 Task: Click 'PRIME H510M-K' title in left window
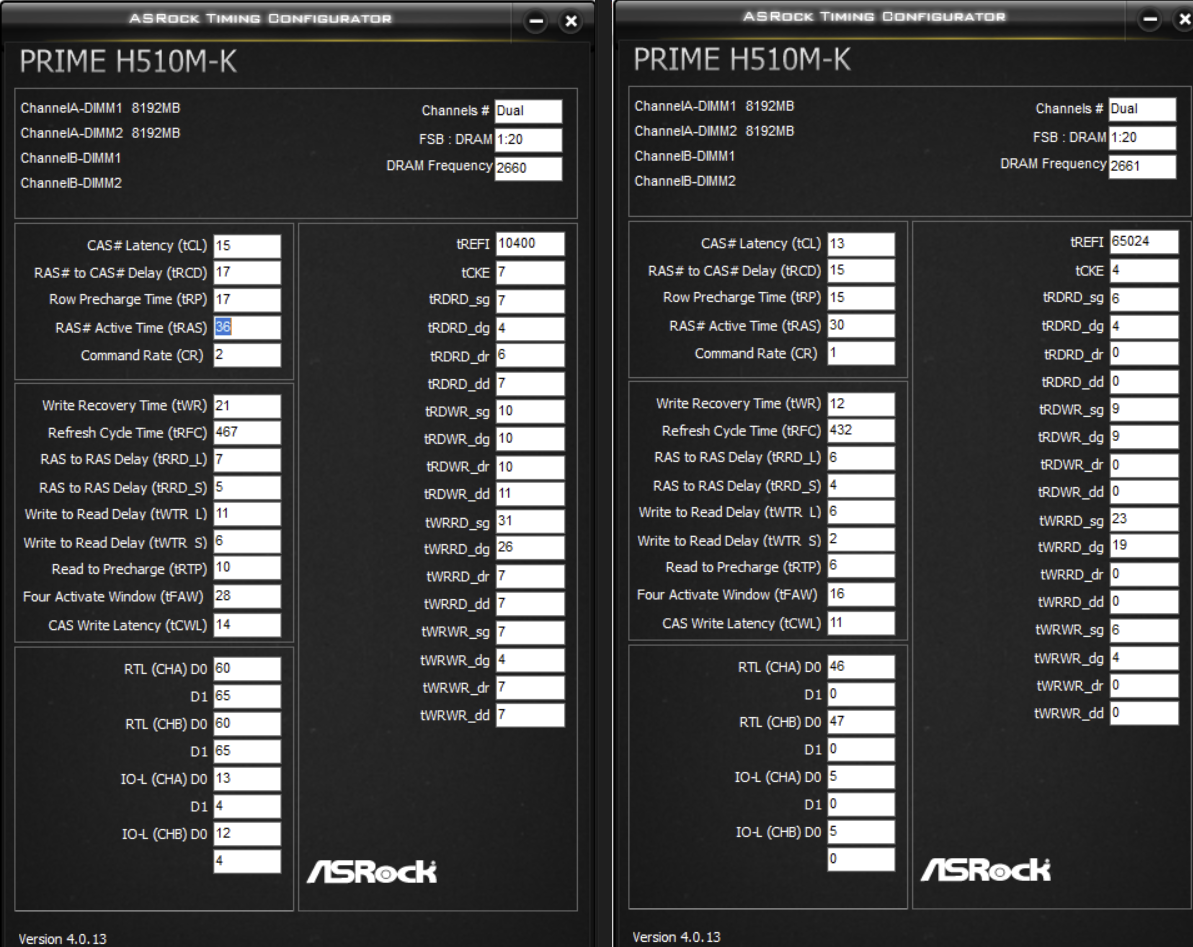click(128, 62)
